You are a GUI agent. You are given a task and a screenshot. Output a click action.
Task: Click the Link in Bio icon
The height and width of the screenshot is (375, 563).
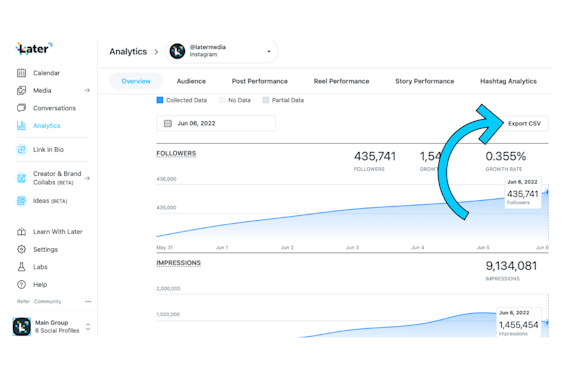(x=22, y=149)
